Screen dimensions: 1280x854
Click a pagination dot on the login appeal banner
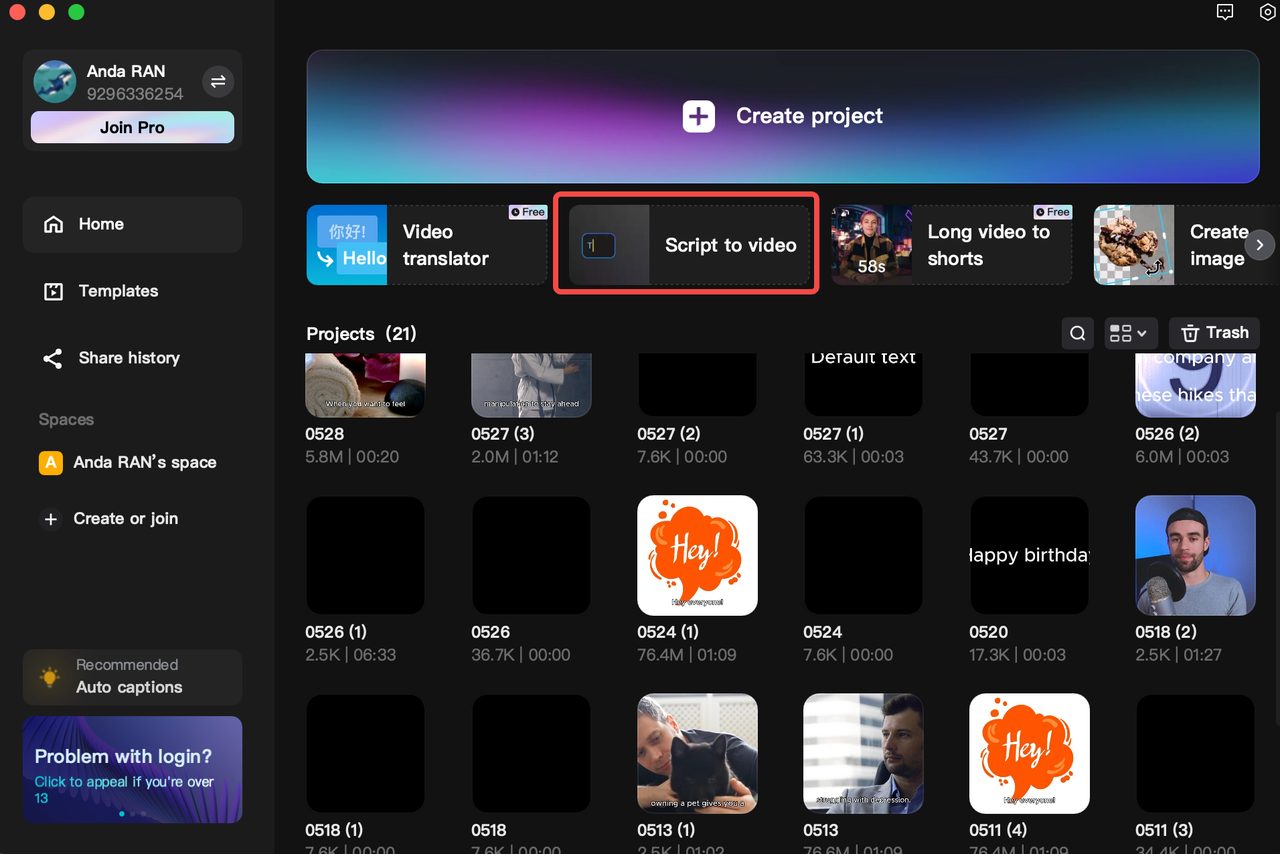pyautogui.click(x=122, y=814)
